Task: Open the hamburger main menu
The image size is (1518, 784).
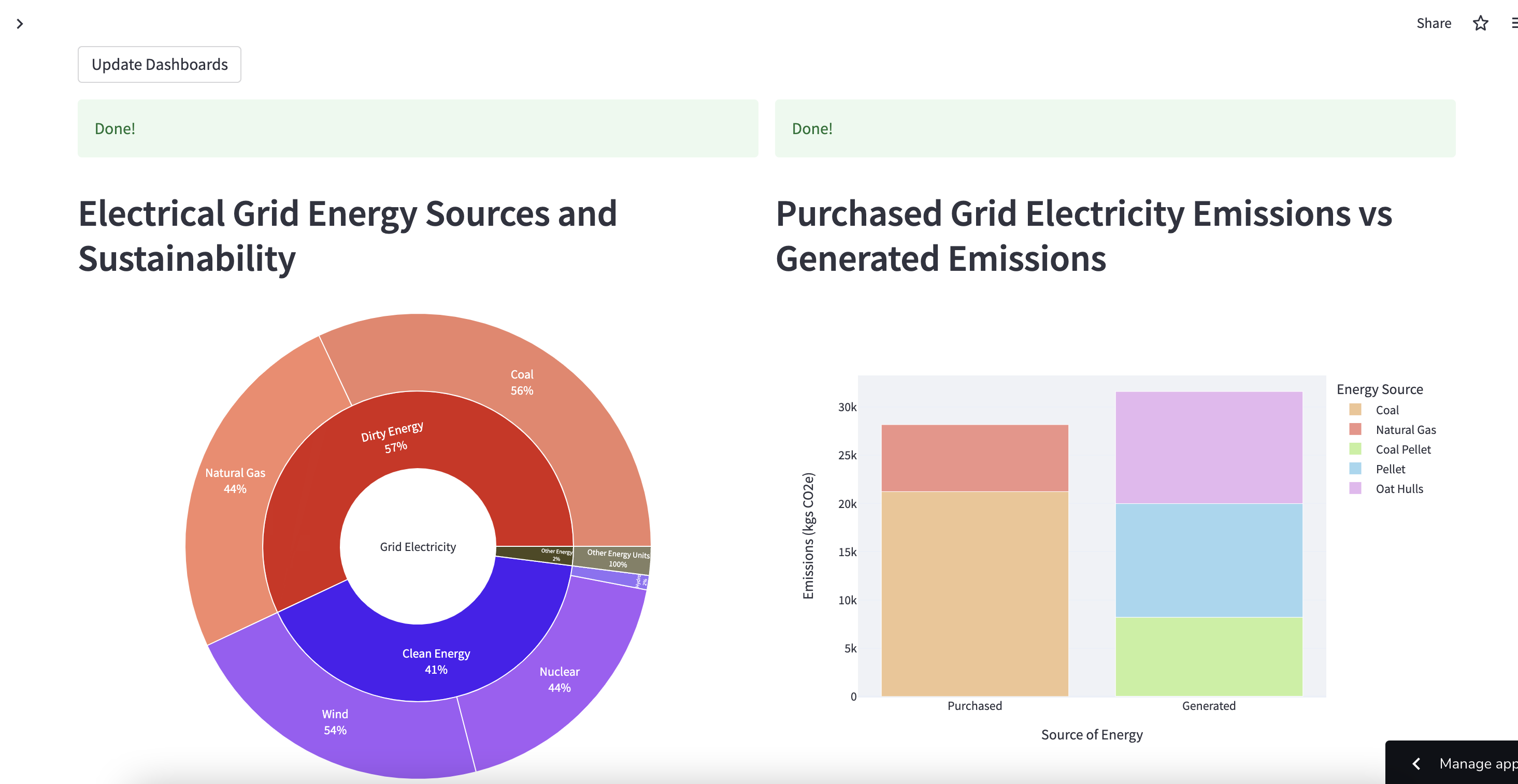Action: (1513, 23)
